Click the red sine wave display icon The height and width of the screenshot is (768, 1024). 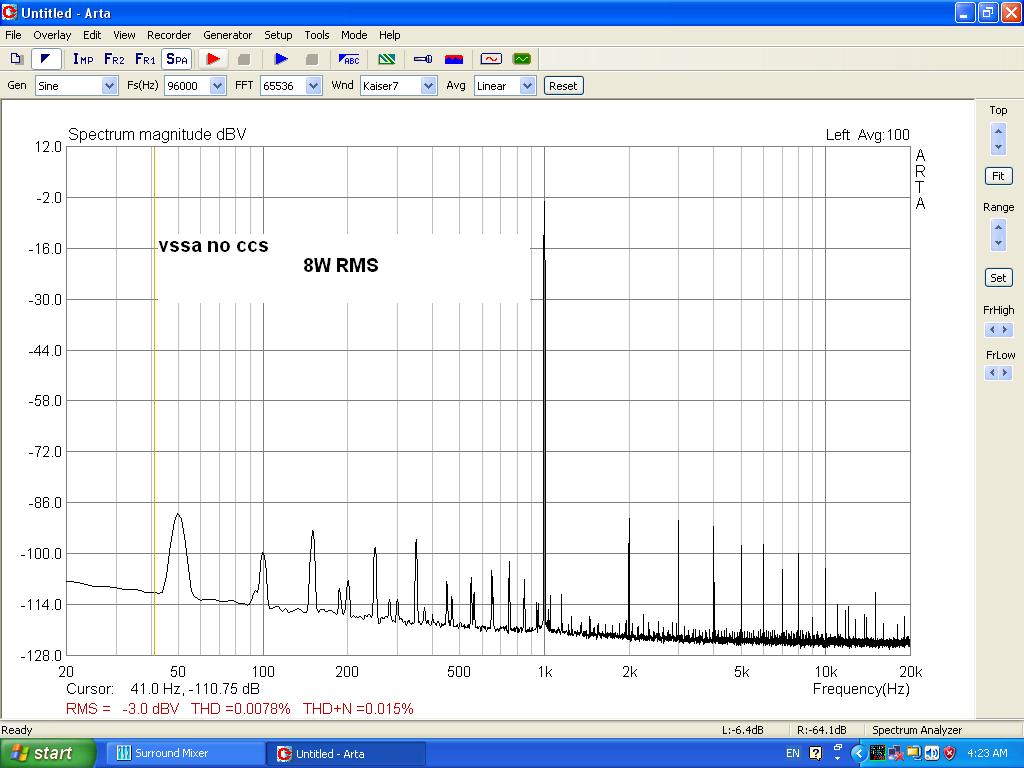click(491, 59)
